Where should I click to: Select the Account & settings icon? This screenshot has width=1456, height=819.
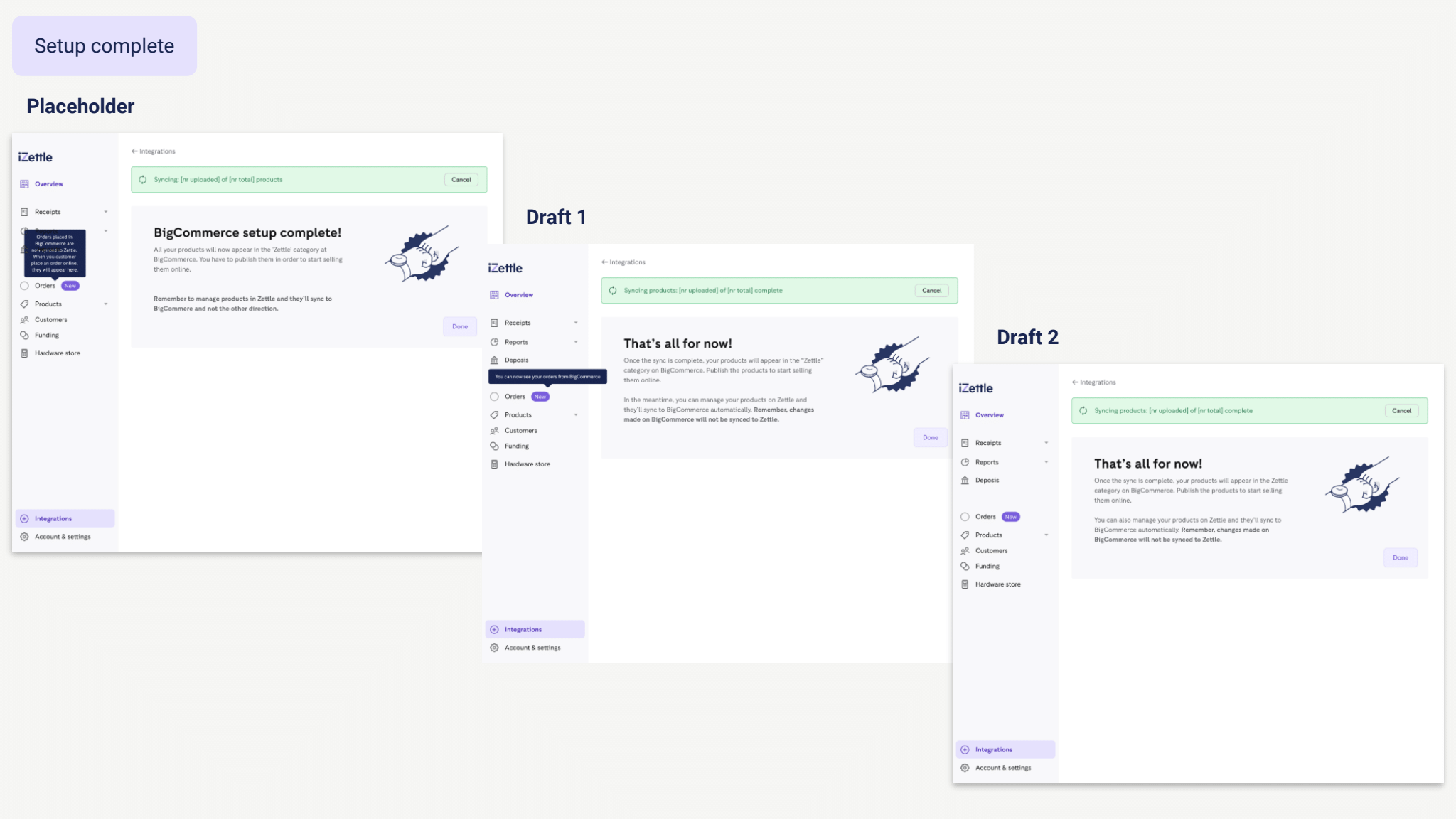pyautogui.click(x=24, y=536)
